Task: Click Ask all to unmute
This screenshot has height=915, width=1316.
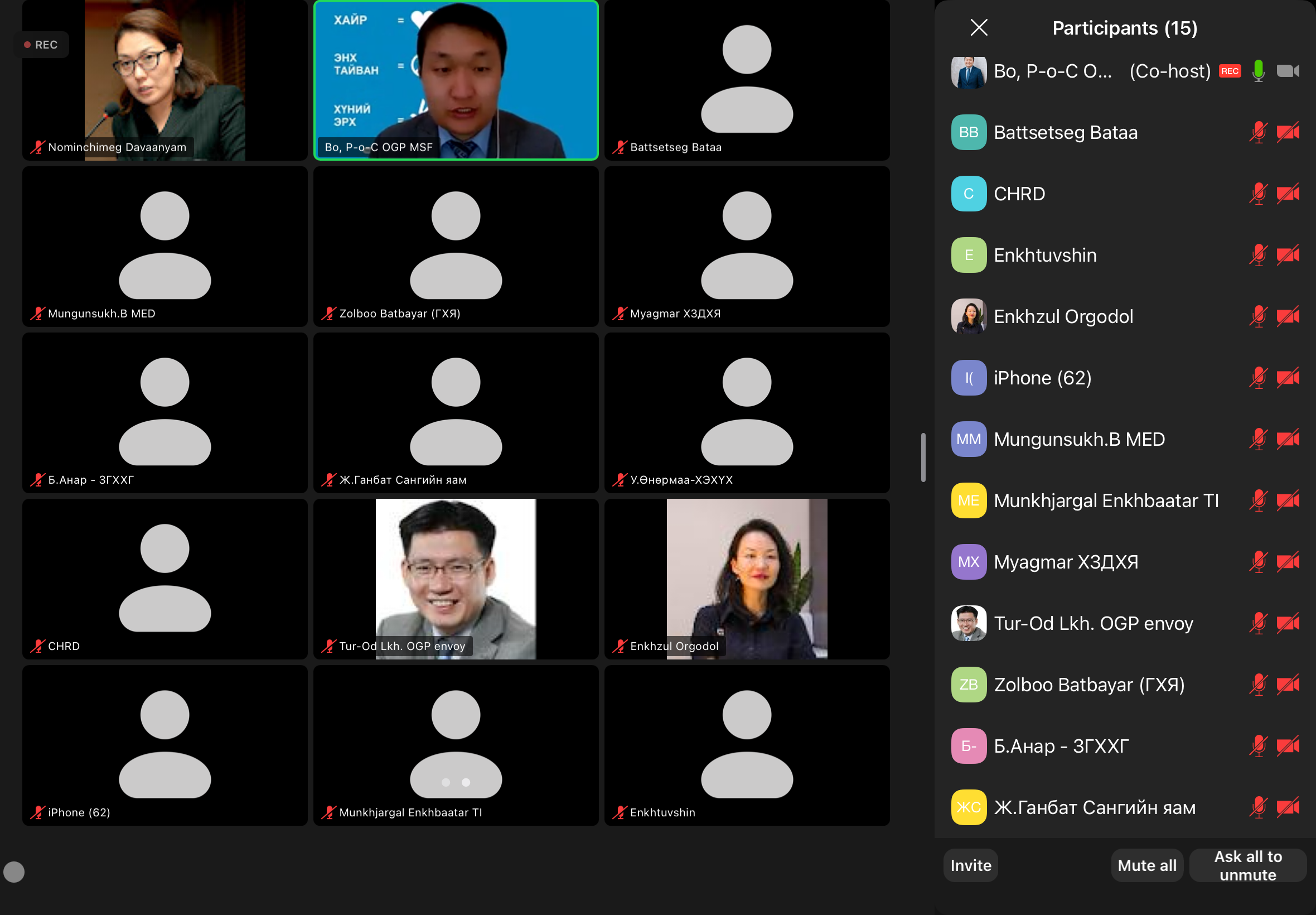Action: [1247, 865]
